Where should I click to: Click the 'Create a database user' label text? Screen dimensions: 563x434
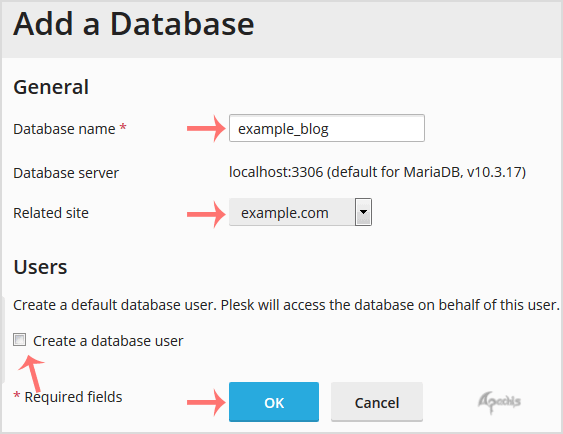(x=108, y=341)
